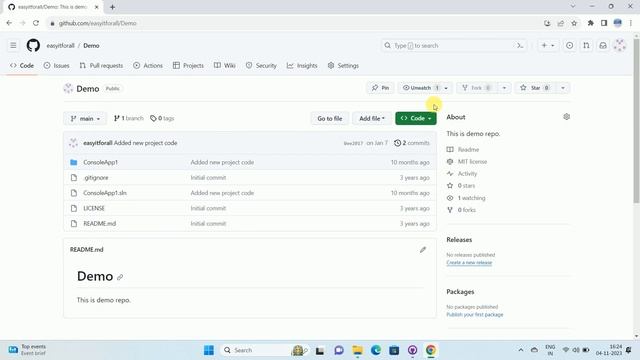Open Windows Start menu
Image resolution: width=640 pixels, height=360 pixels.
click(x=209, y=350)
